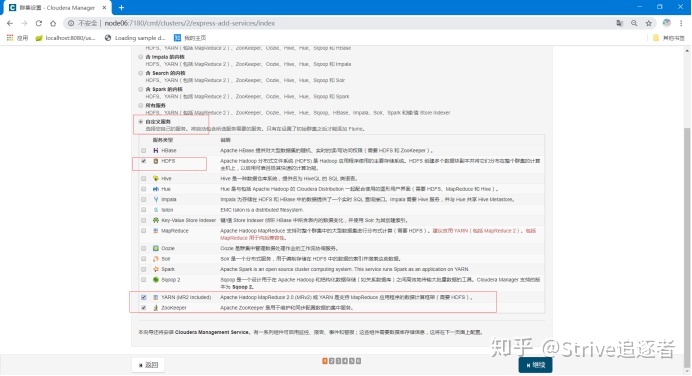Open the browser profile avatar

click(x=666, y=23)
